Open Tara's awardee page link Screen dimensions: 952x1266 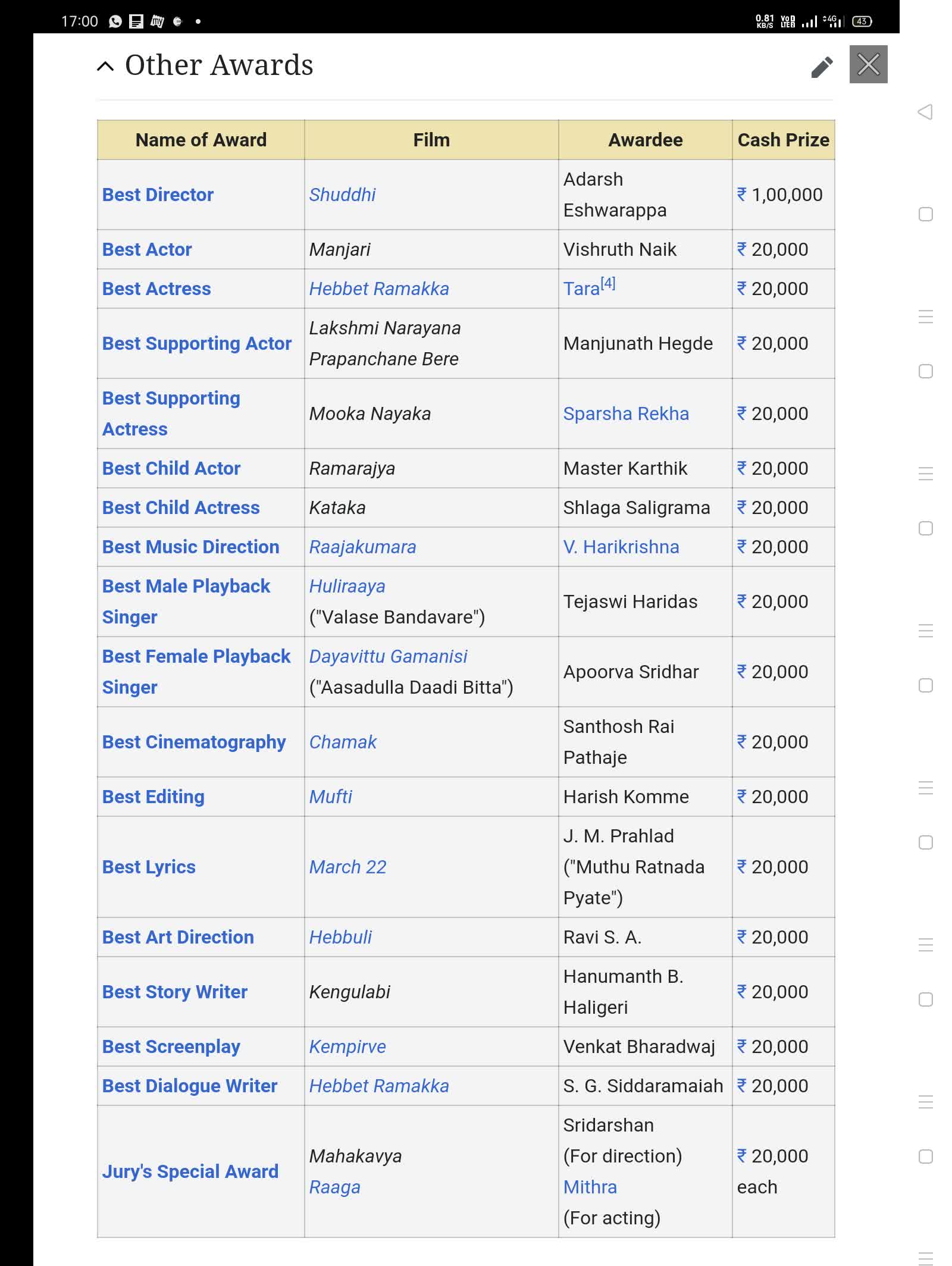(x=581, y=289)
